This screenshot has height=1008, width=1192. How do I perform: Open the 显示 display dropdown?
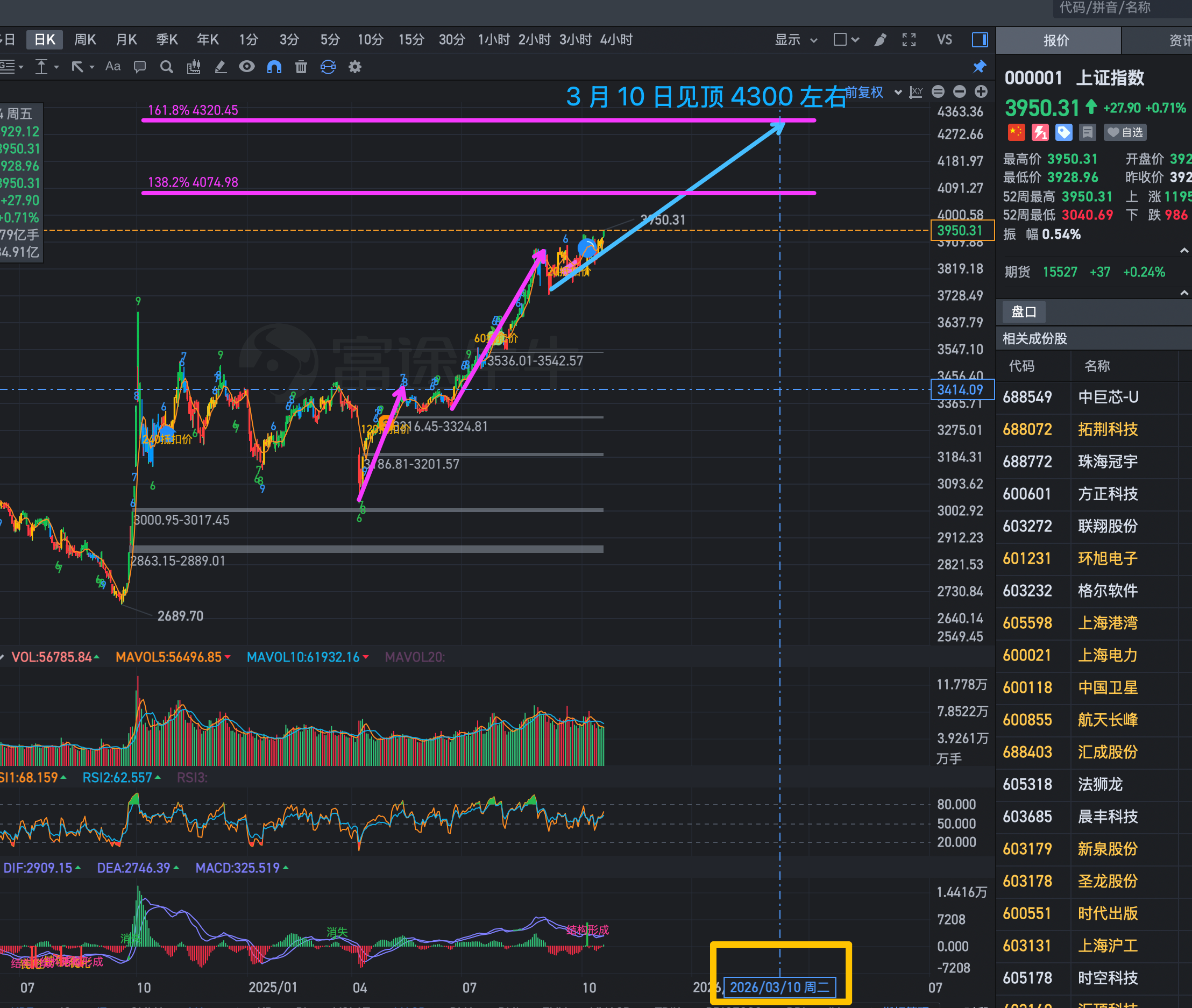[x=796, y=39]
